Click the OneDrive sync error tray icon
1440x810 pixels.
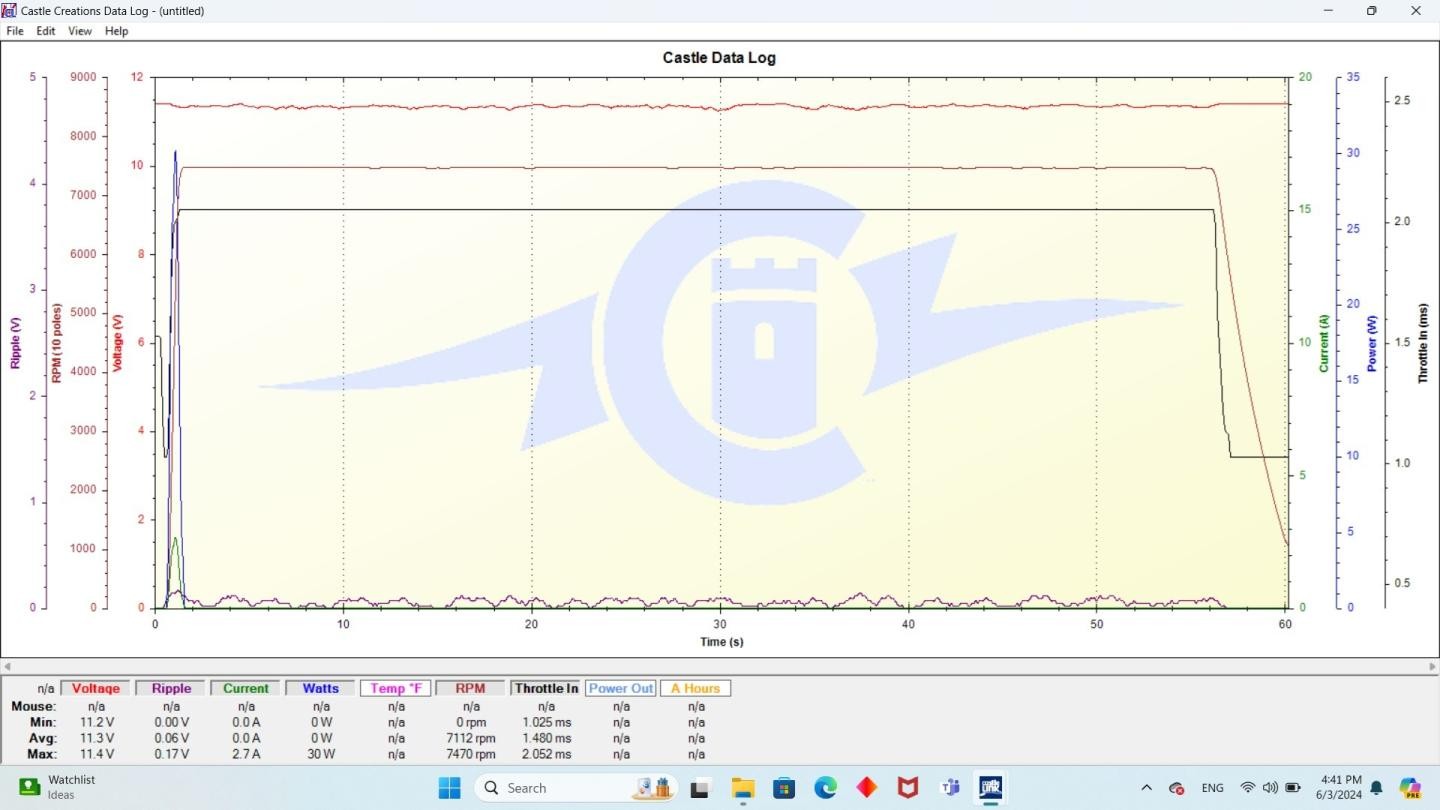tap(1177, 788)
